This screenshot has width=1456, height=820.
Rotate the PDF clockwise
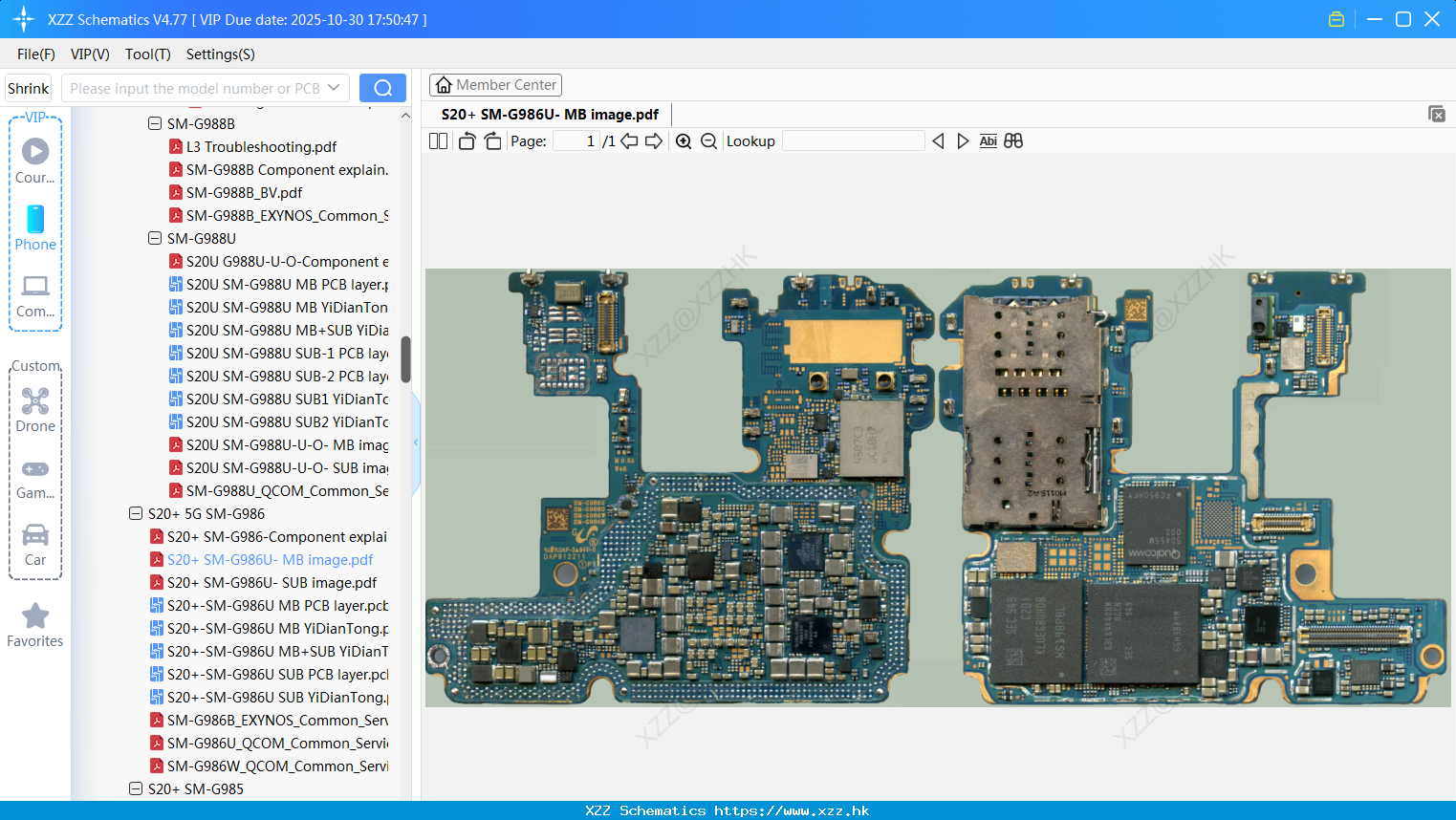point(492,140)
